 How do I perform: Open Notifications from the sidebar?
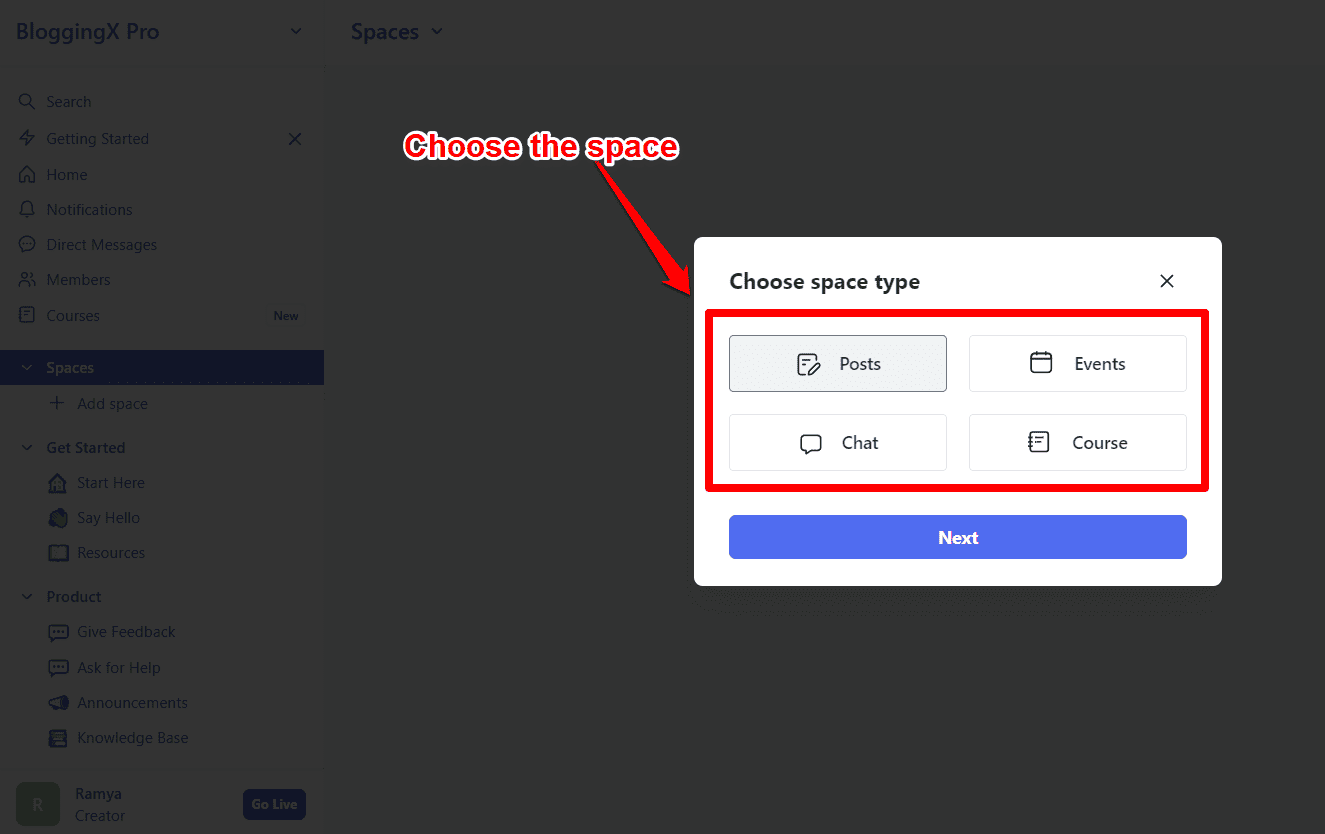coord(88,209)
